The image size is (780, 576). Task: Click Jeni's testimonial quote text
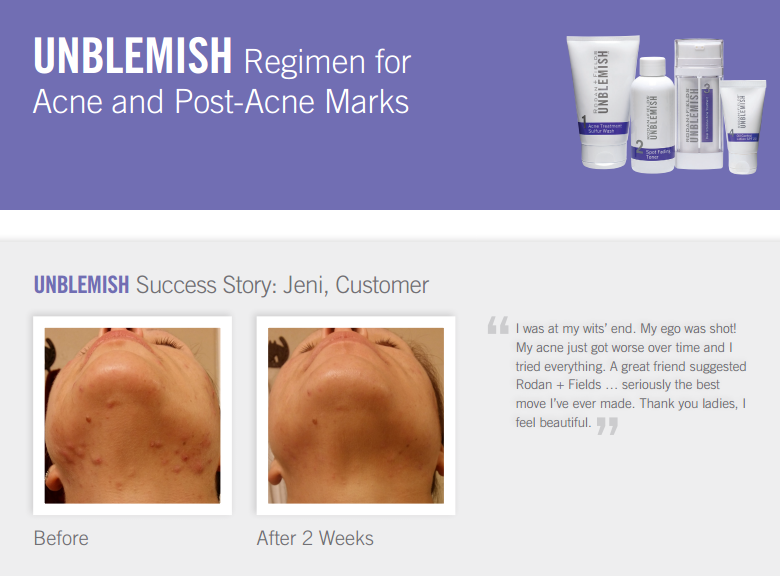click(631, 376)
